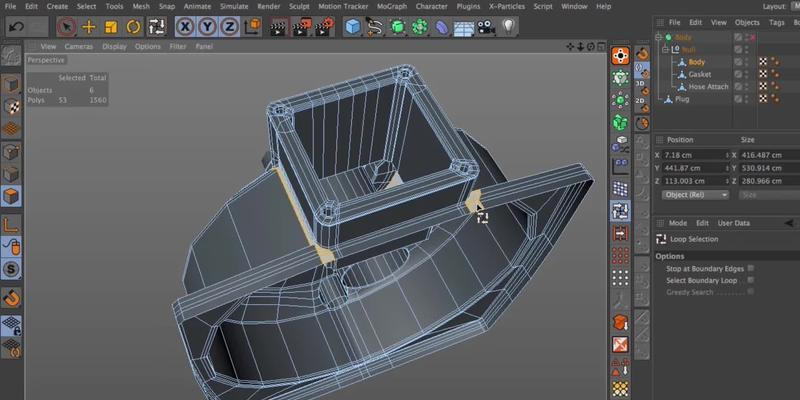Add a Camera object icon
800x400 pixels.
pos(486,27)
